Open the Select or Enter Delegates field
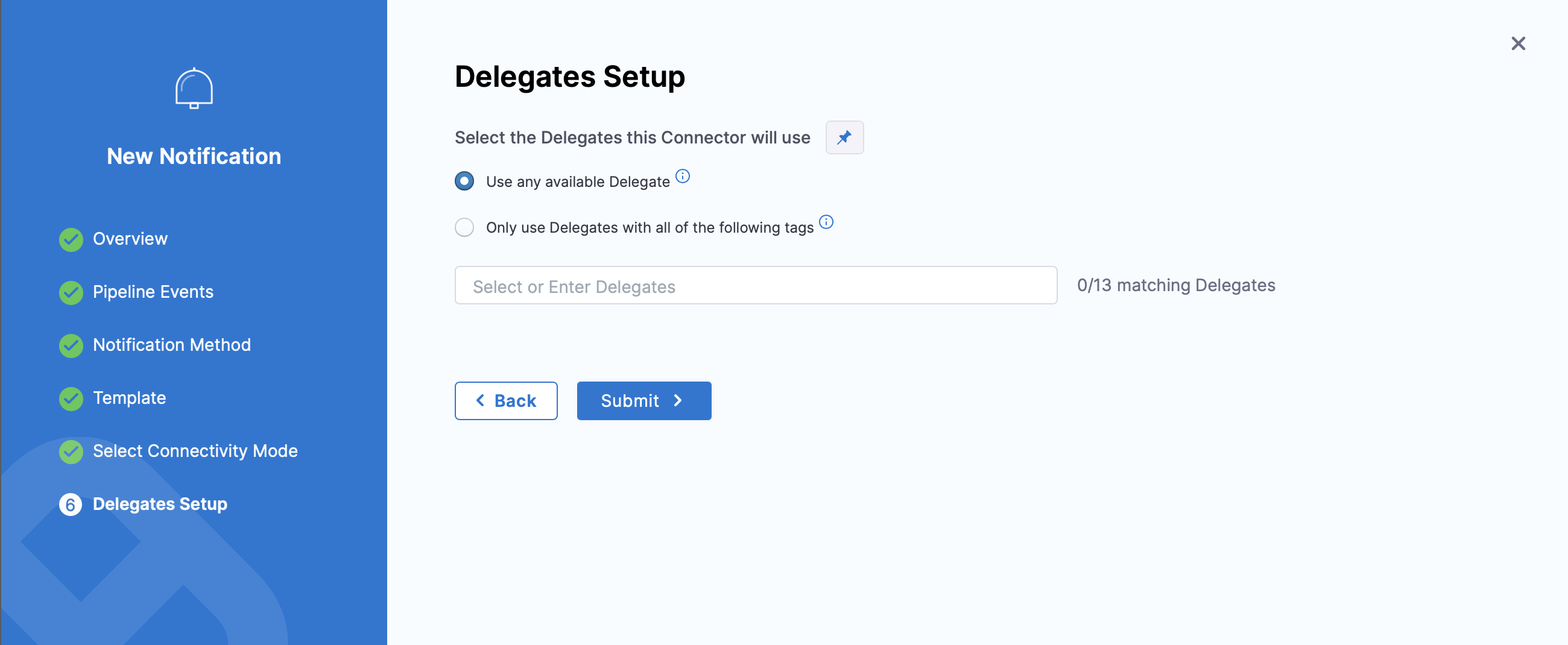1568x645 pixels. (756, 285)
